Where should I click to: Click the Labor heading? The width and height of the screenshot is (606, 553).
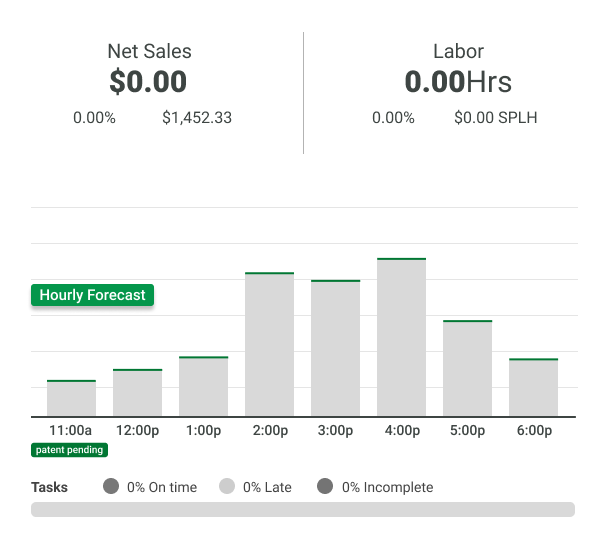click(x=458, y=51)
